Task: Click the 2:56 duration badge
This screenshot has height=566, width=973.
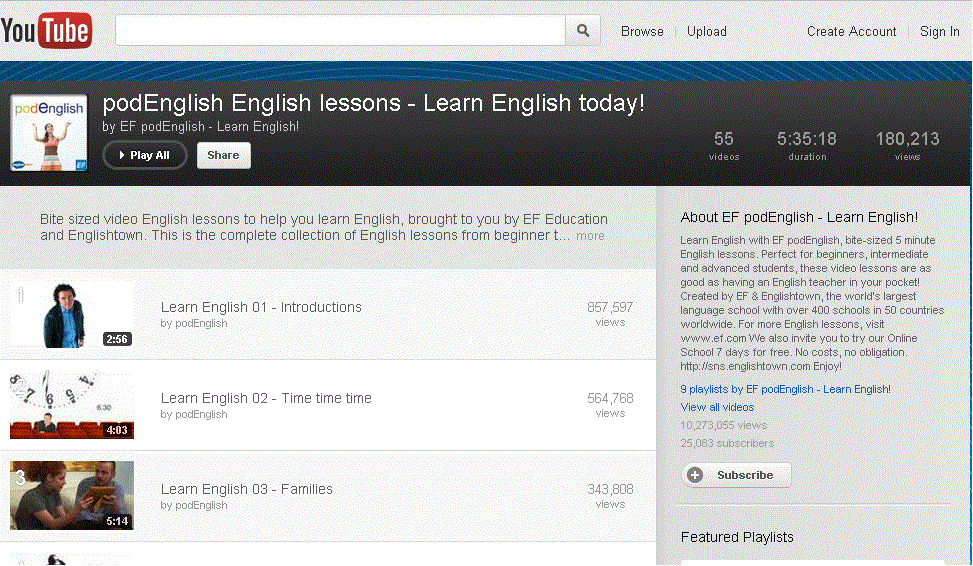Action: [x=117, y=339]
